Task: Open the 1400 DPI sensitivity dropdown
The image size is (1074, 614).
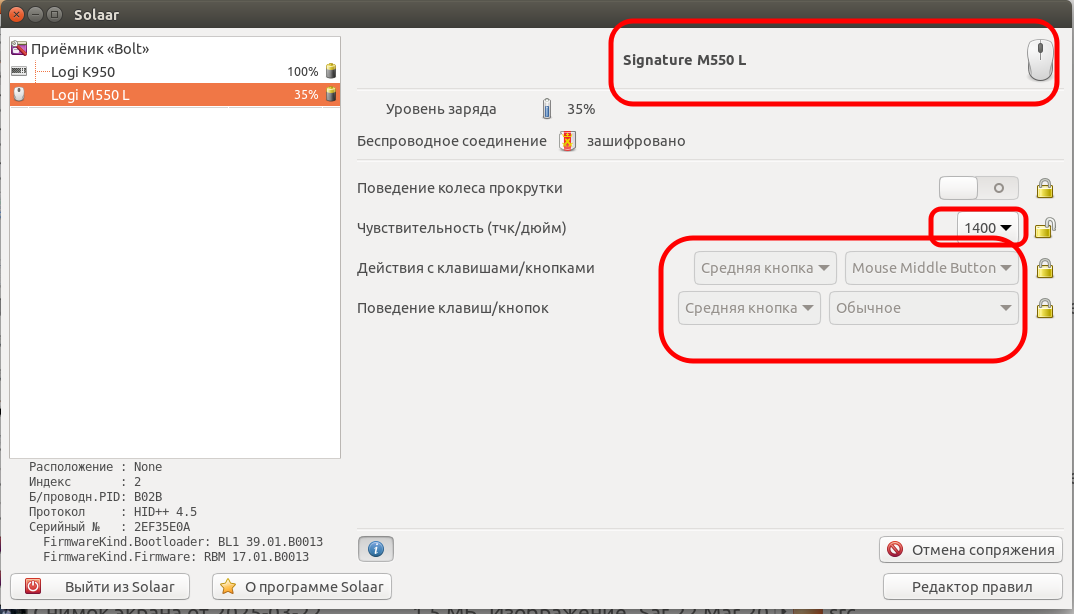Action: click(987, 228)
